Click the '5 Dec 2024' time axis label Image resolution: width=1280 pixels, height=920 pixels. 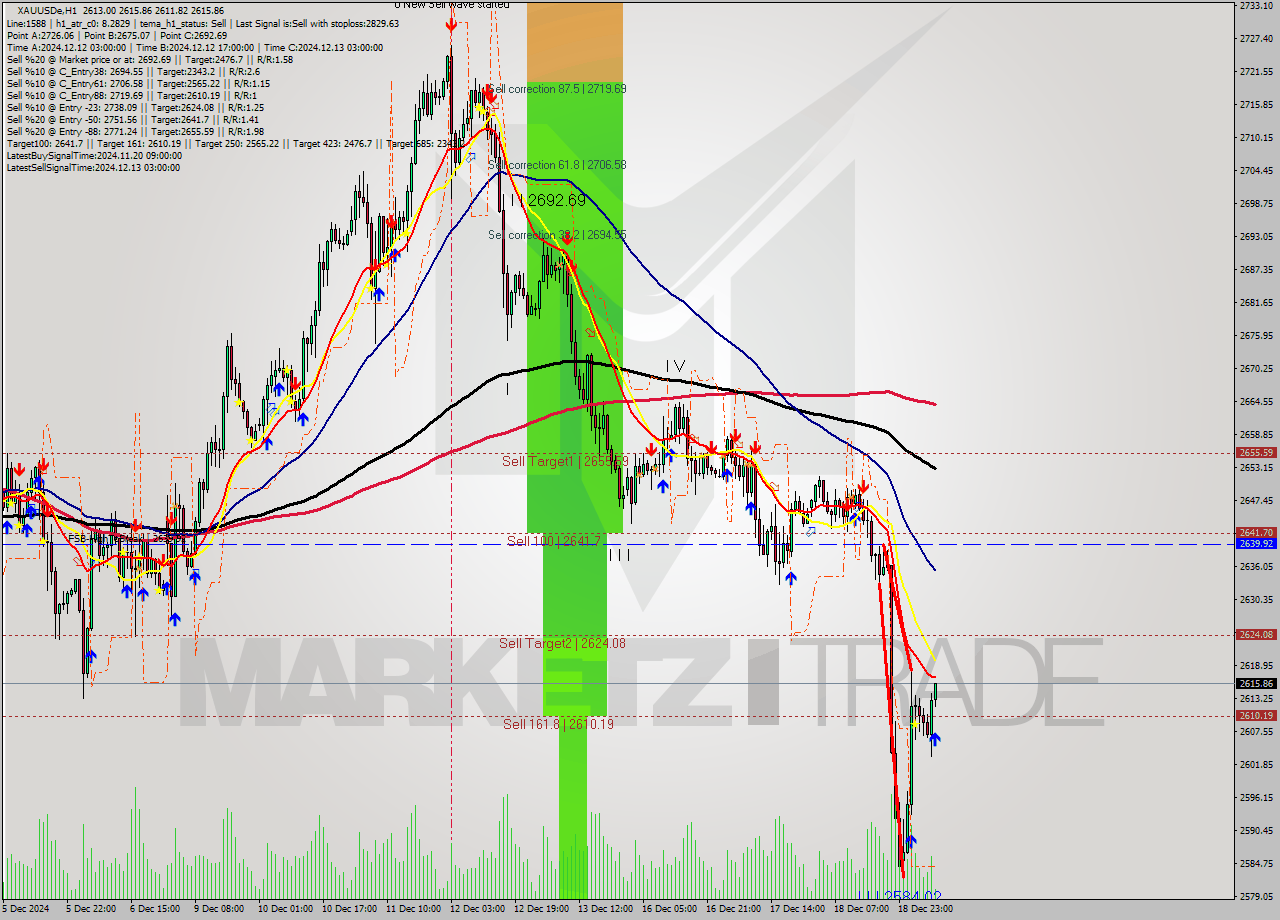pos(25,909)
